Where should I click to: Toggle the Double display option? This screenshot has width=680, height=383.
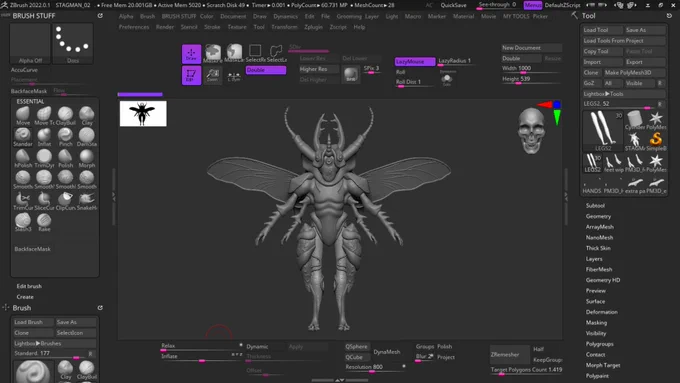(266, 70)
